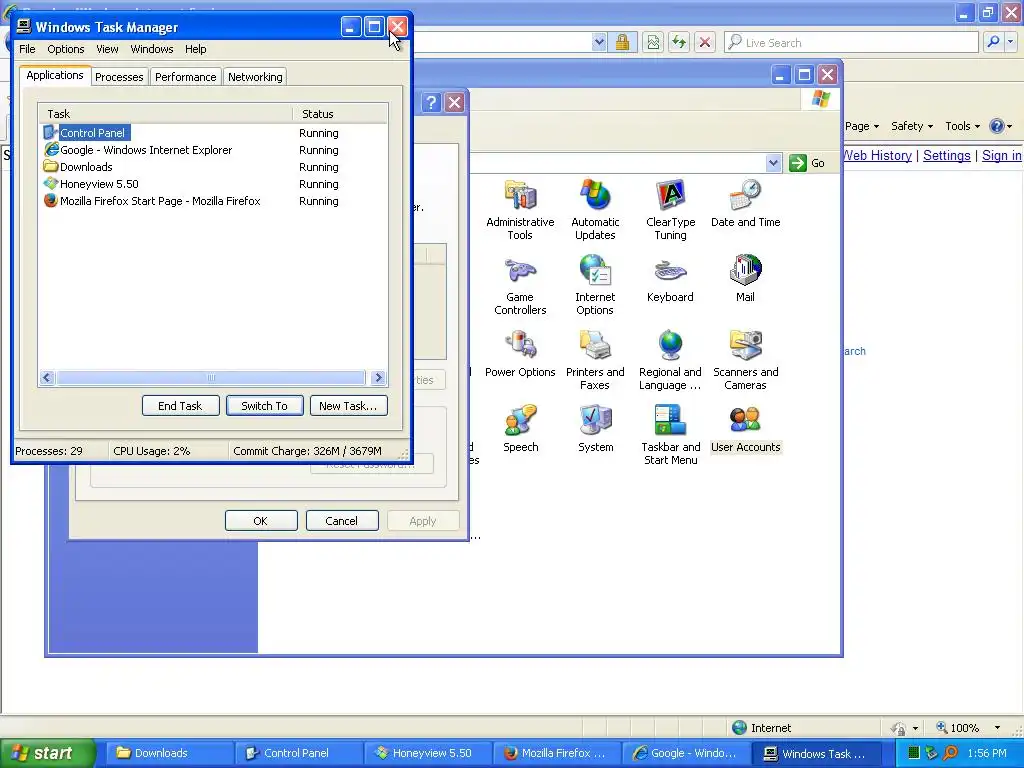Open Printers and Faxes icon

pos(595,360)
